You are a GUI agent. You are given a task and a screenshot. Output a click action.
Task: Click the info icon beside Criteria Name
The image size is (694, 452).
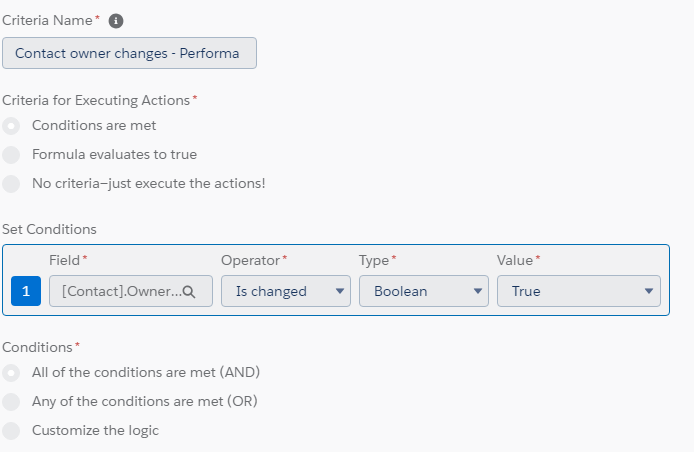pos(116,21)
